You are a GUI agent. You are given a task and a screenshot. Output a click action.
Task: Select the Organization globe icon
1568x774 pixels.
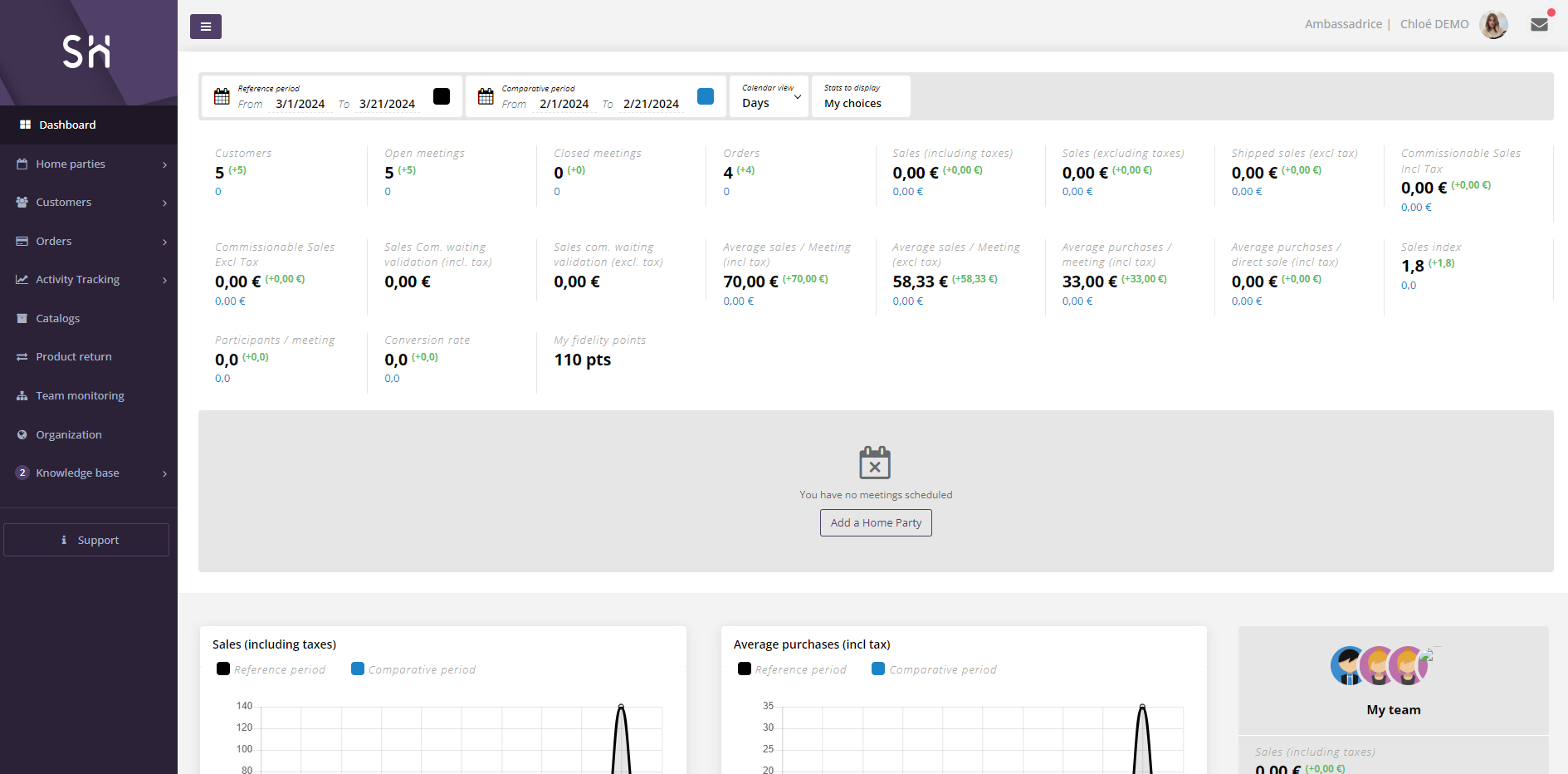coord(21,434)
